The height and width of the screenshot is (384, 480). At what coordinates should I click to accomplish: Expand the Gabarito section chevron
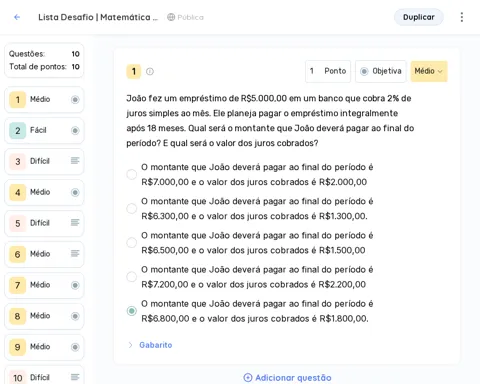pos(130,345)
